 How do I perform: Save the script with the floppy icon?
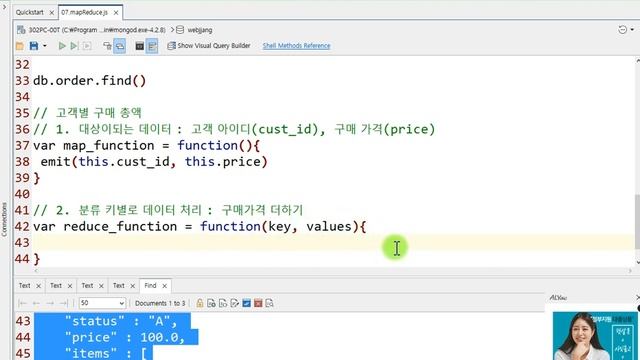tap(34, 46)
